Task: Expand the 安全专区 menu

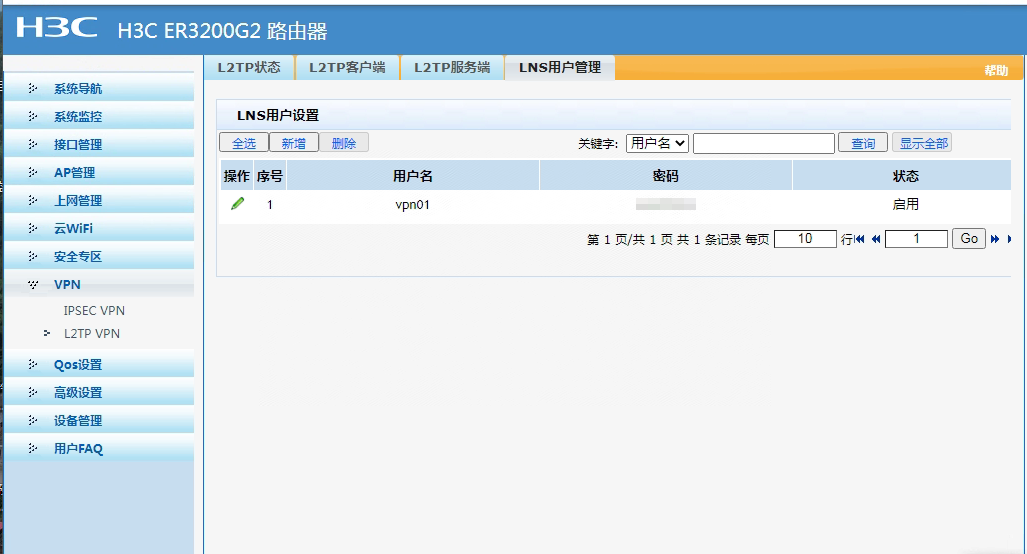Action: click(99, 257)
